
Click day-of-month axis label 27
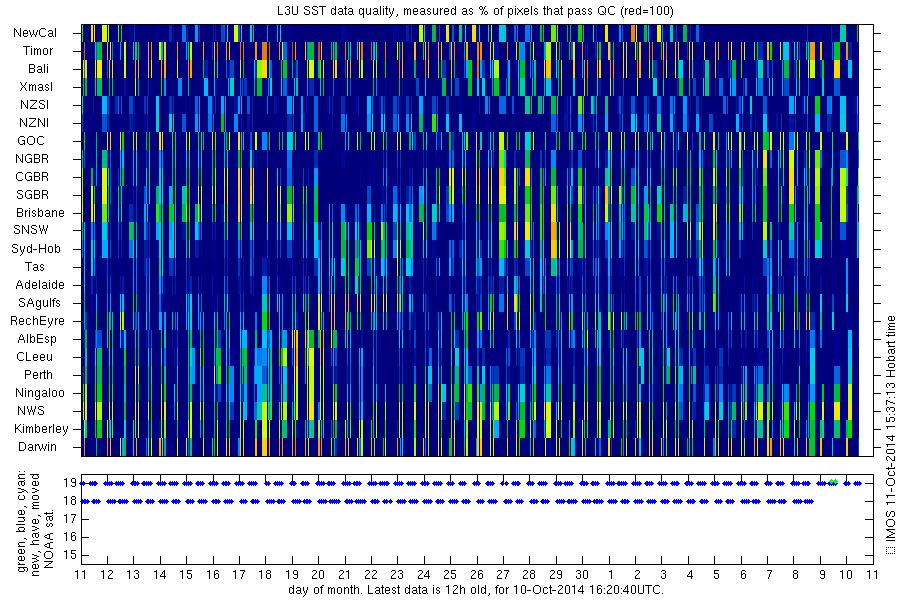[x=503, y=574]
